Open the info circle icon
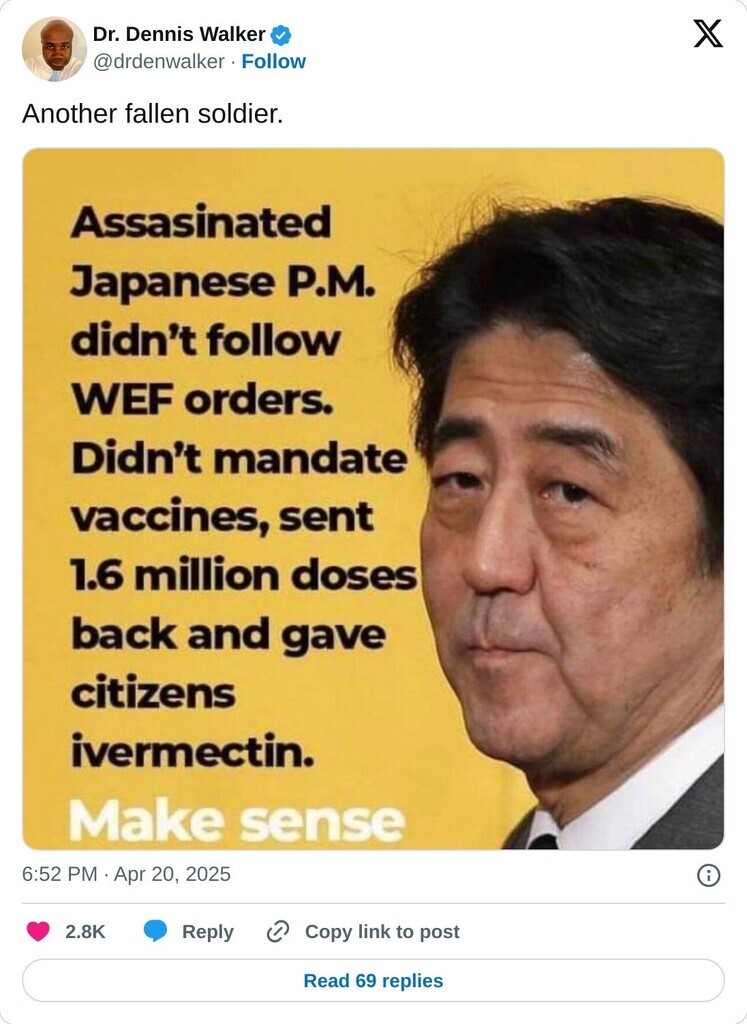 point(708,875)
